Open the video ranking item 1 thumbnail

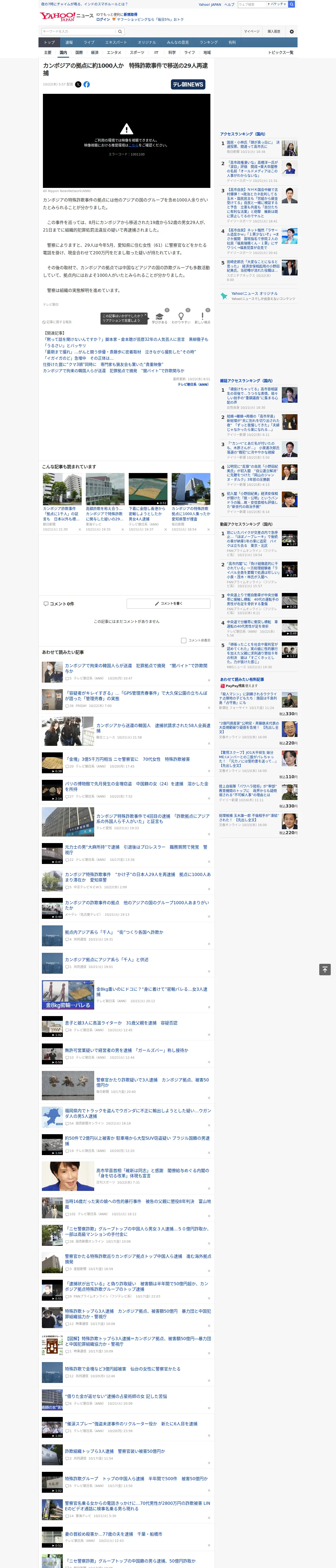coord(290,538)
